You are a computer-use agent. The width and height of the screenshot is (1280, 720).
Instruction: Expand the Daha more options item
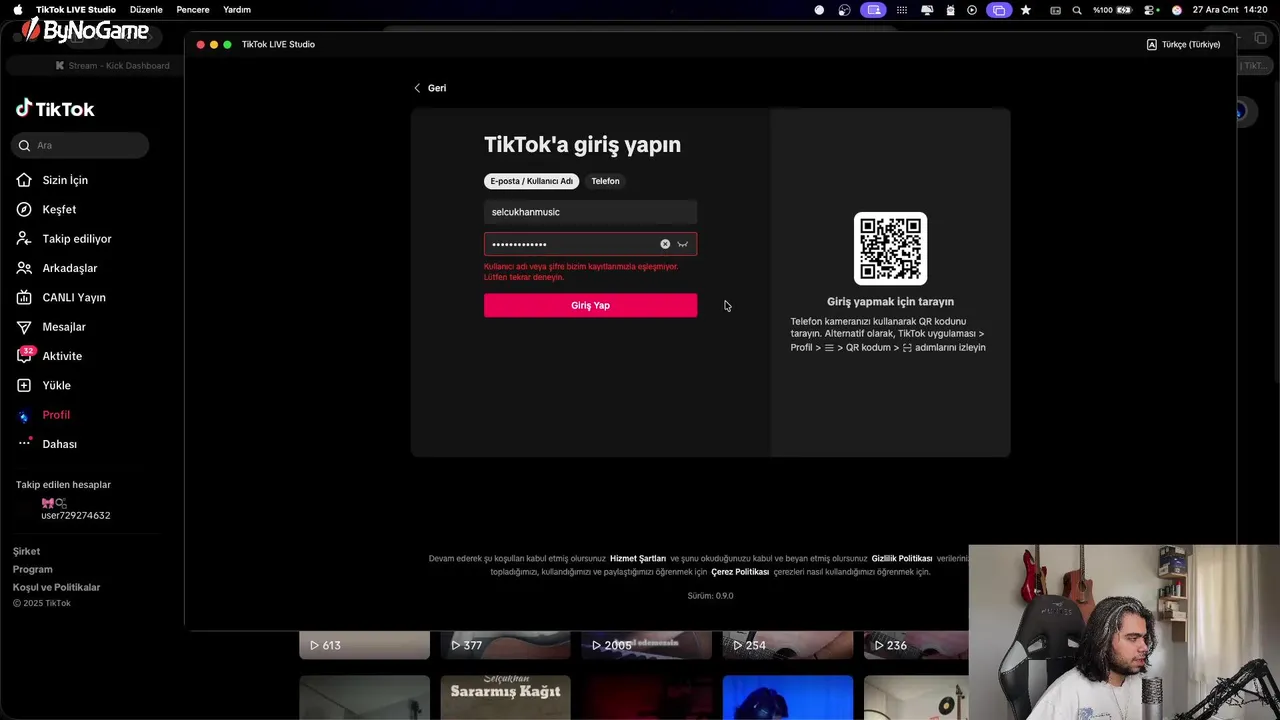[47, 444]
